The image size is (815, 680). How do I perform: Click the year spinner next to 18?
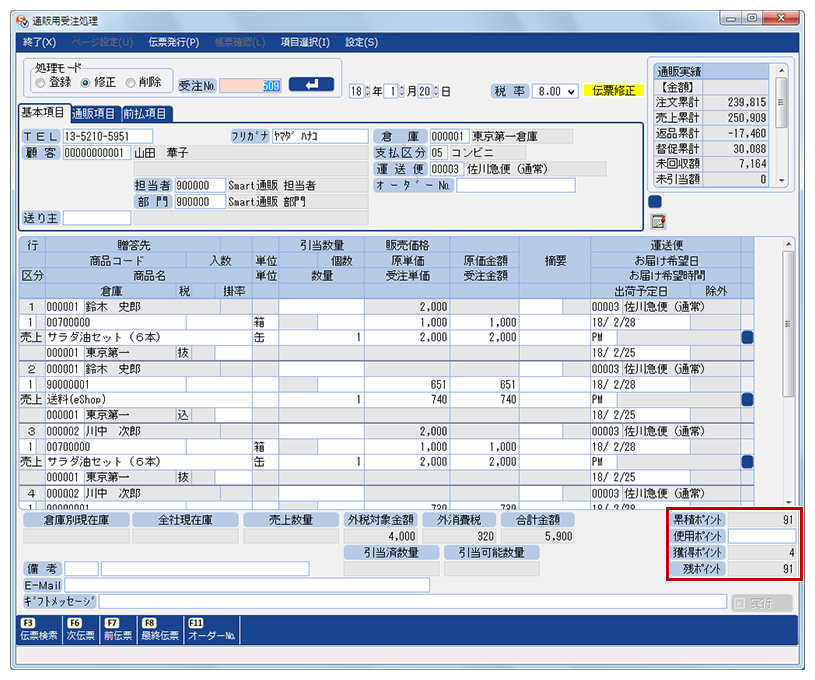coord(367,91)
